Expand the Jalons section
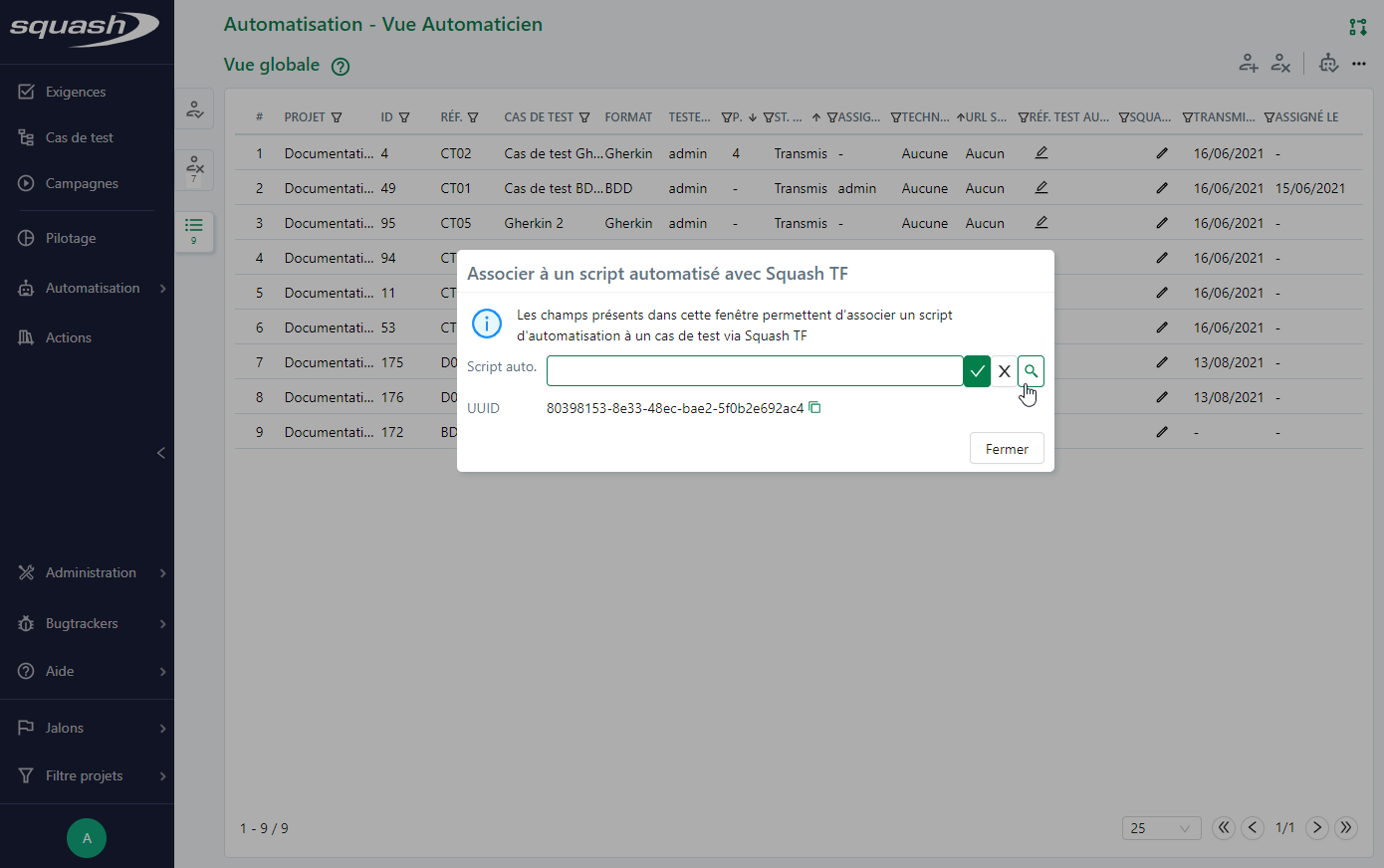Screen dimensions: 1384x868 coord(65,728)
